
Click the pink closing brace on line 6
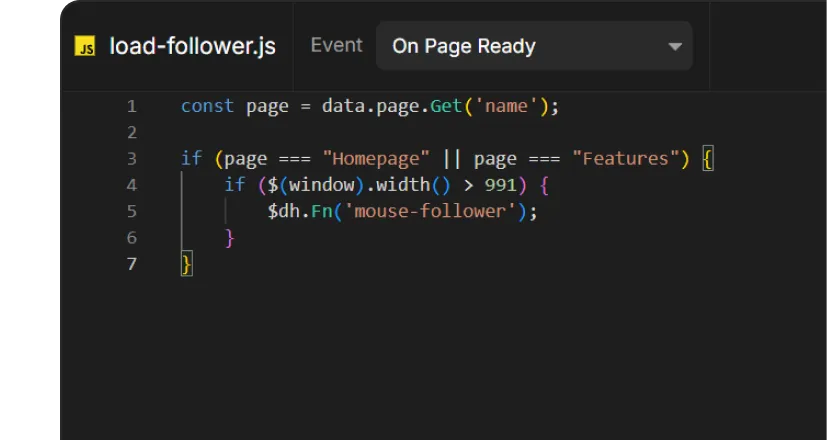(229, 238)
